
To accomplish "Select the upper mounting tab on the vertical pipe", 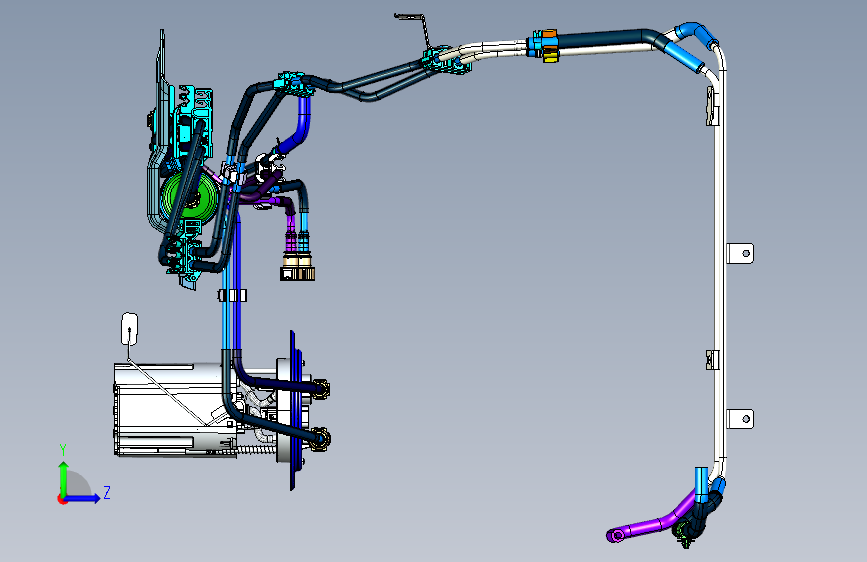I will pos(740,253).
